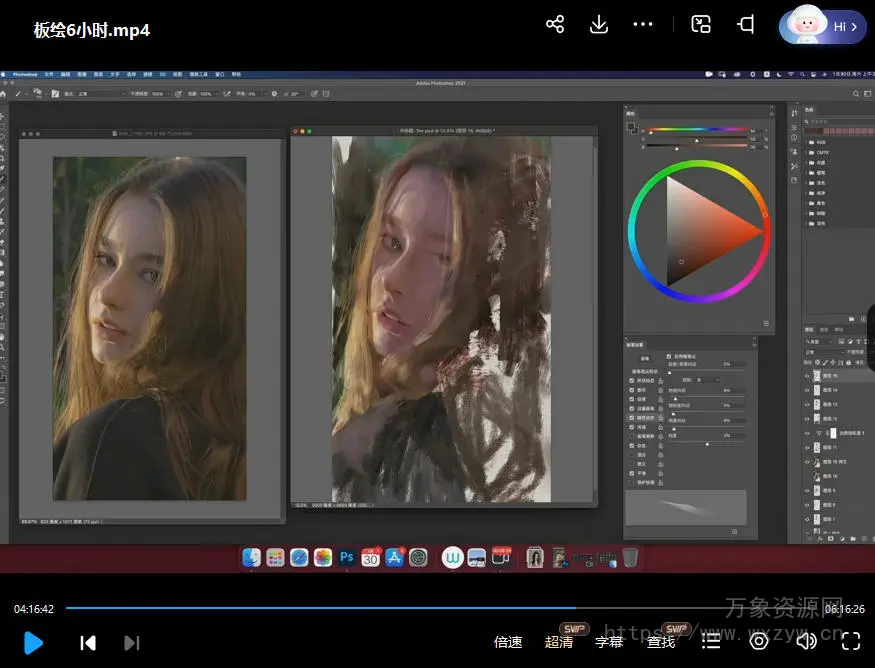
Task: Click the brush stroke preview thumbnail
Action: pos(685,508)
